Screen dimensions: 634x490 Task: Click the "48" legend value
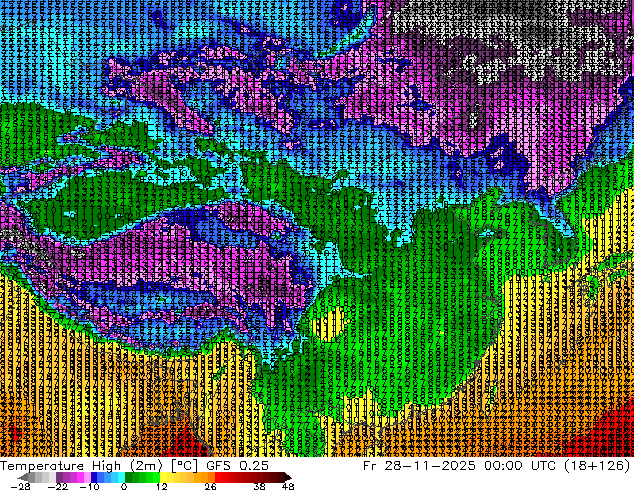coord(288,486)
